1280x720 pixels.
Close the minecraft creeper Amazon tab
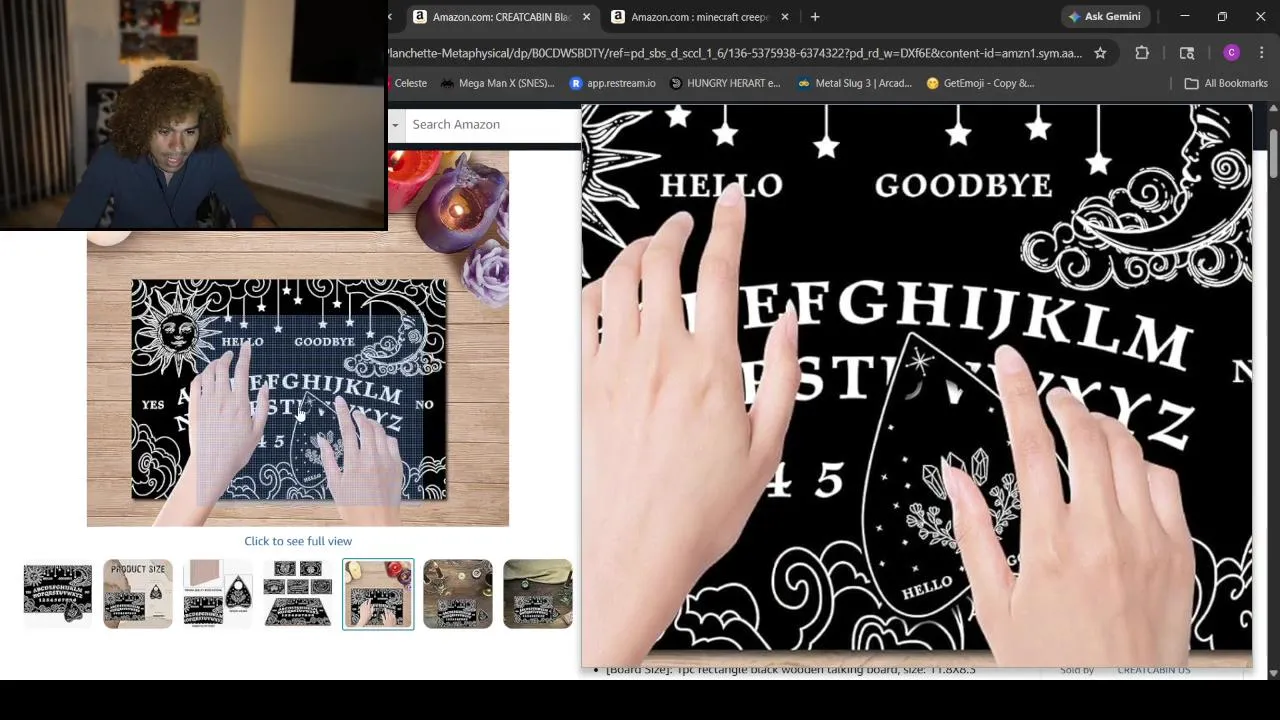pyautogui.click(x=784, y=17)
